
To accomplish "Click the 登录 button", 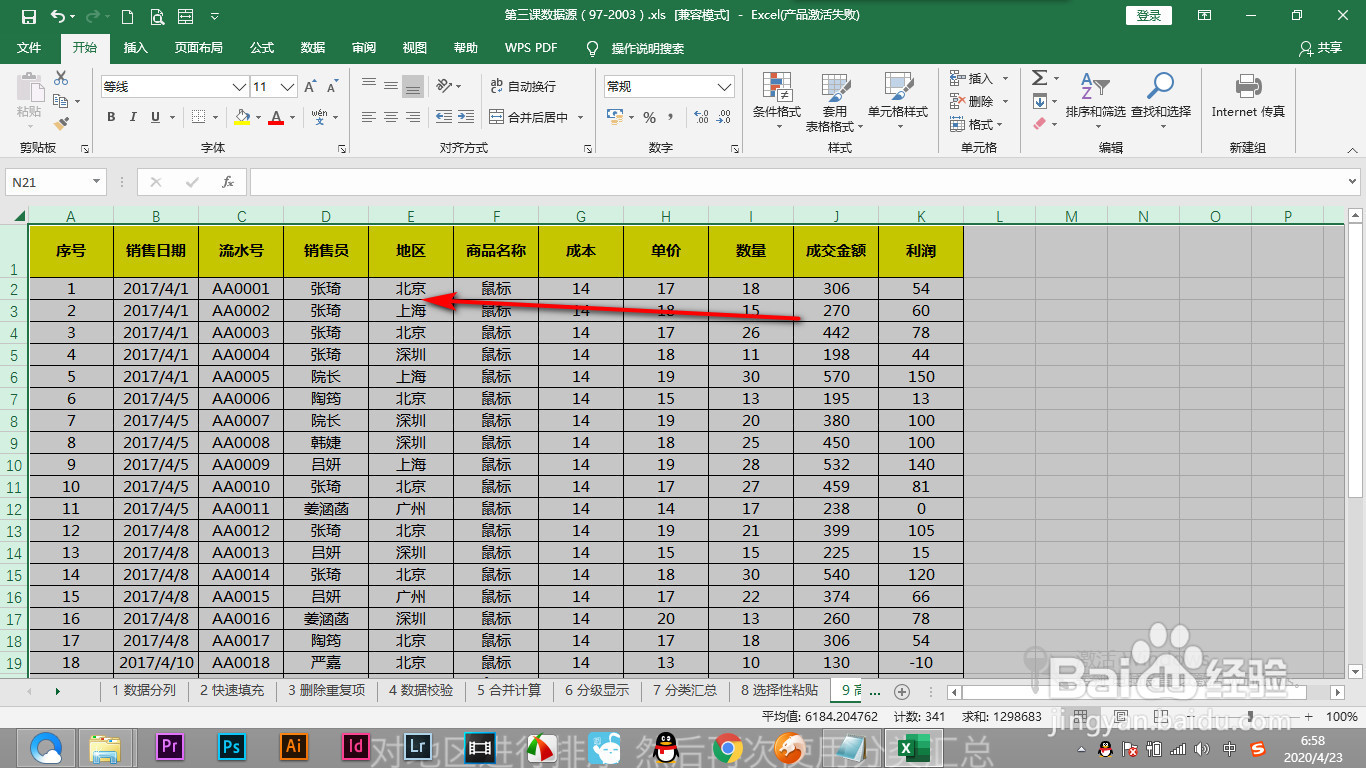I will [1147, 15].
